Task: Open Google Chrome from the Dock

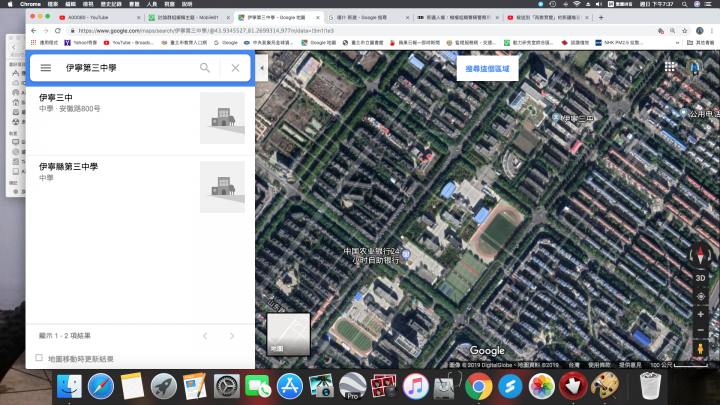Action: pos(478,386)
